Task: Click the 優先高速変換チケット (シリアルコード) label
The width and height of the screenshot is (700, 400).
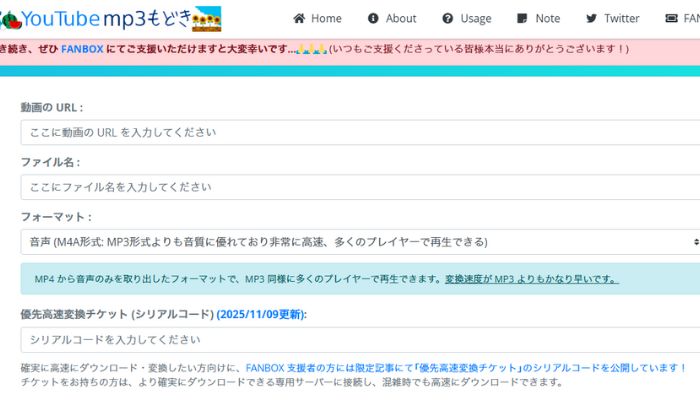Action: coord(117,314)
